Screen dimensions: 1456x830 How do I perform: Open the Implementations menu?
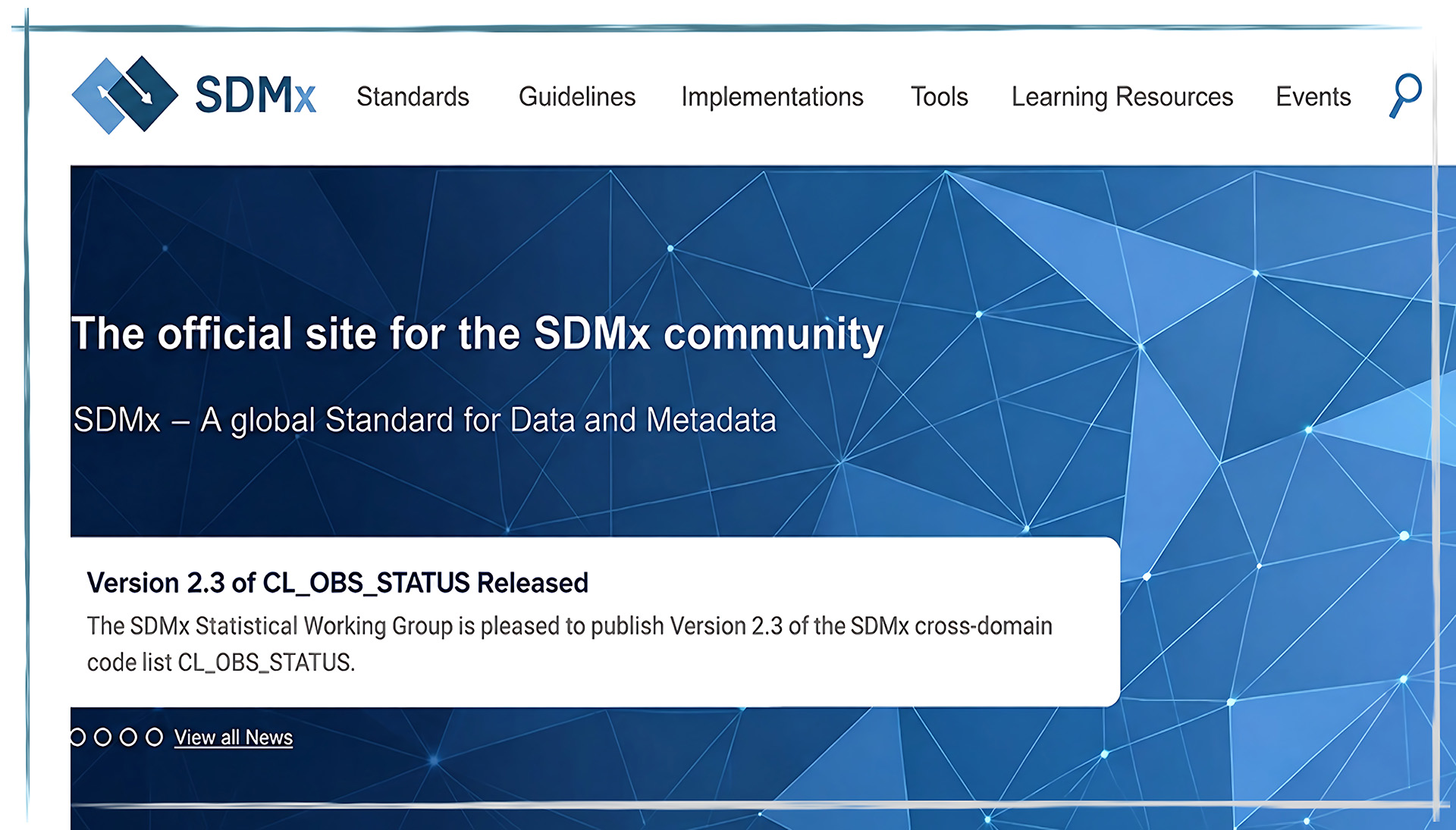pyautogui.click(x=772, y=97)
